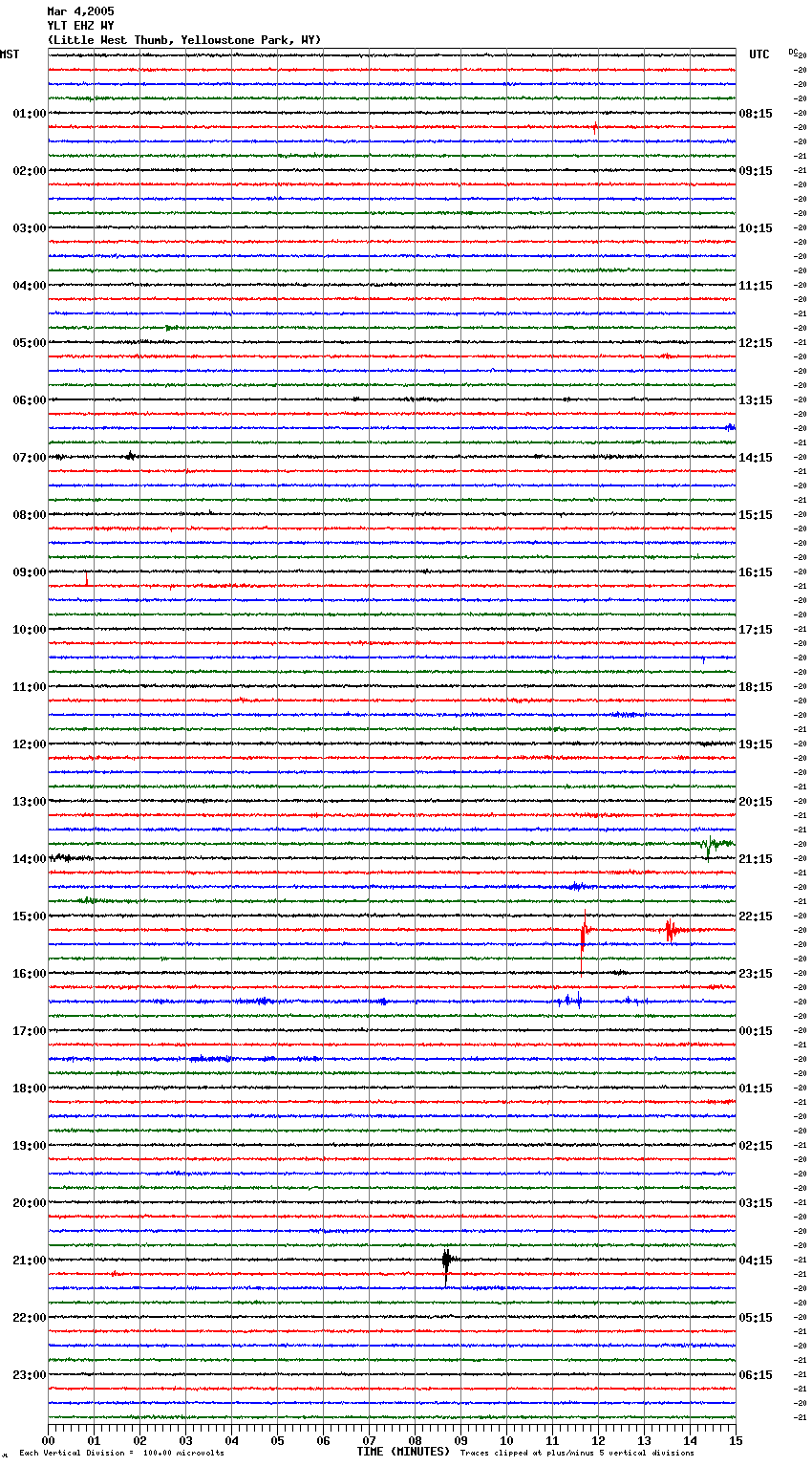Click the TIME (MINUTES) axis title
The width and height of the screenshot is (812, 1466).
[x=403, y=1452]
